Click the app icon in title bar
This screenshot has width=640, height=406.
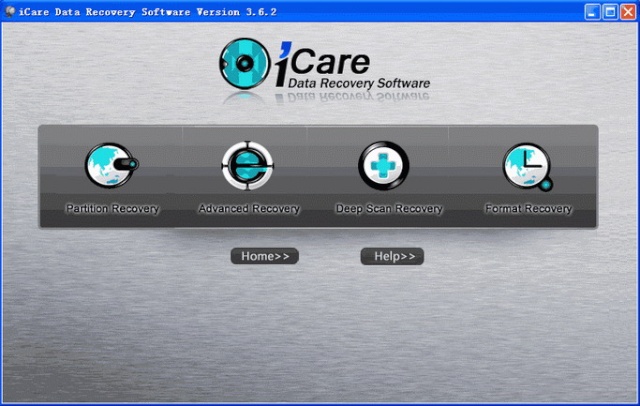[9, 11]
